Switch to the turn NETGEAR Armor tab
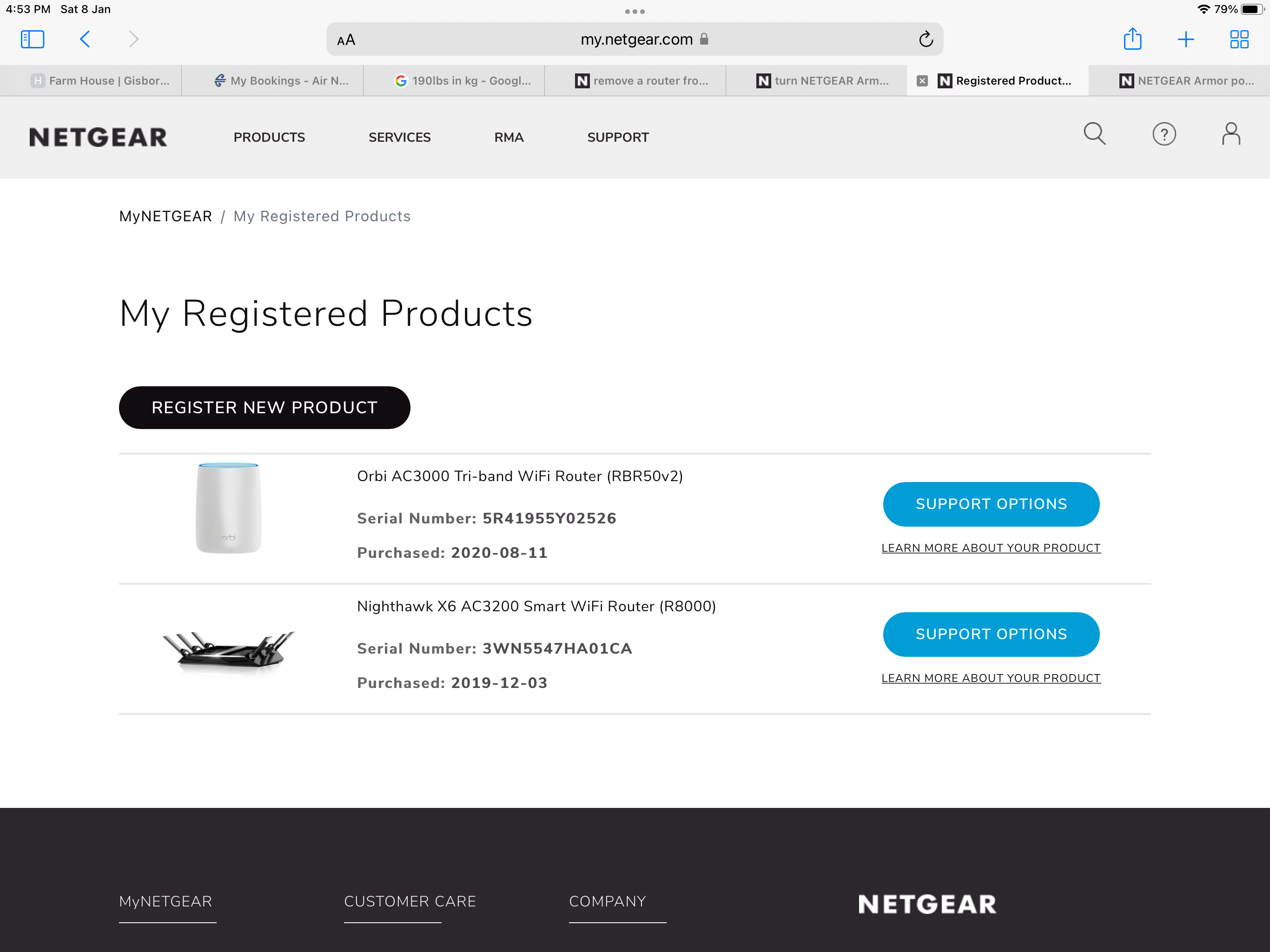 [817, 81]
